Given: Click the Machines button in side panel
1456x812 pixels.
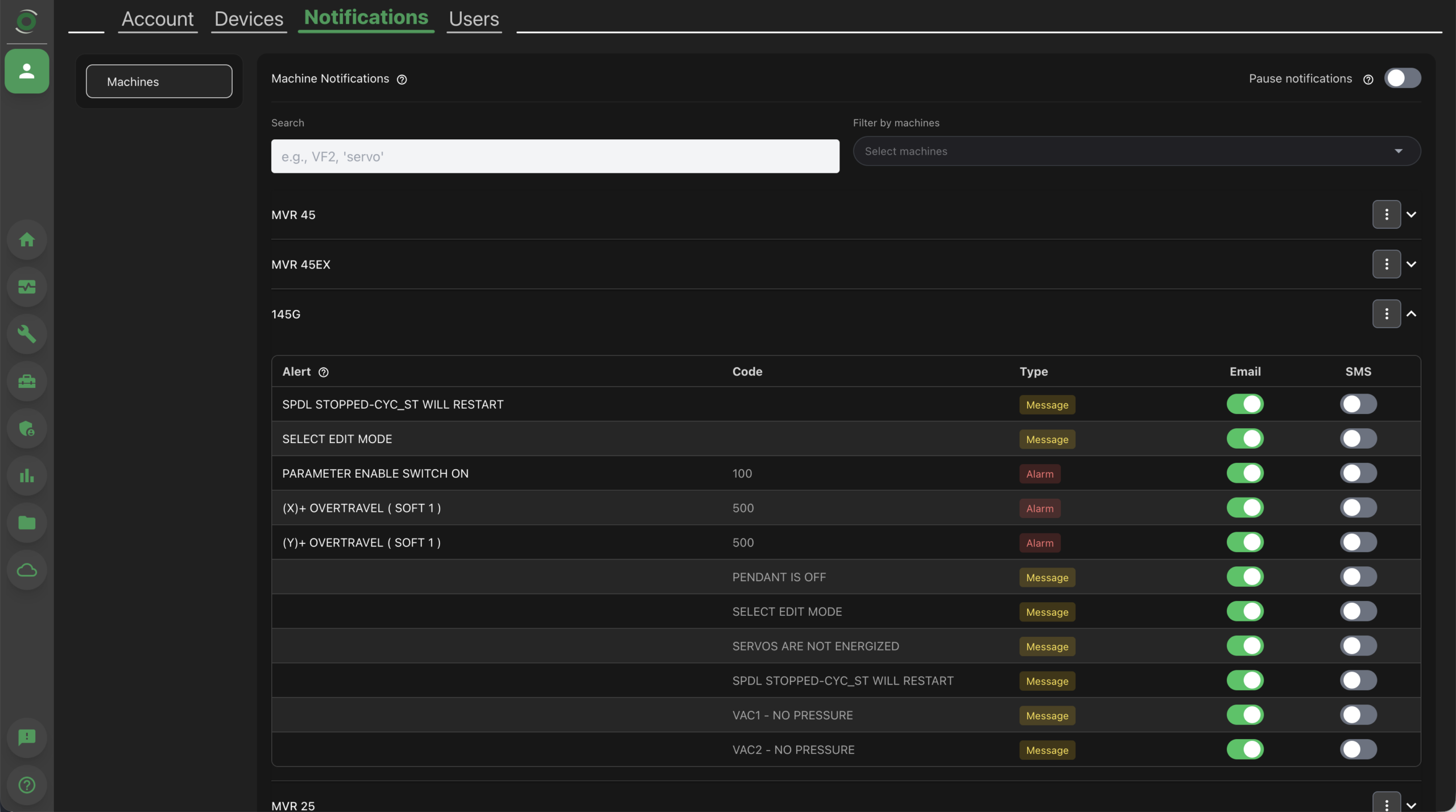Looking at the screenshot, I should (x=159, y=81).
